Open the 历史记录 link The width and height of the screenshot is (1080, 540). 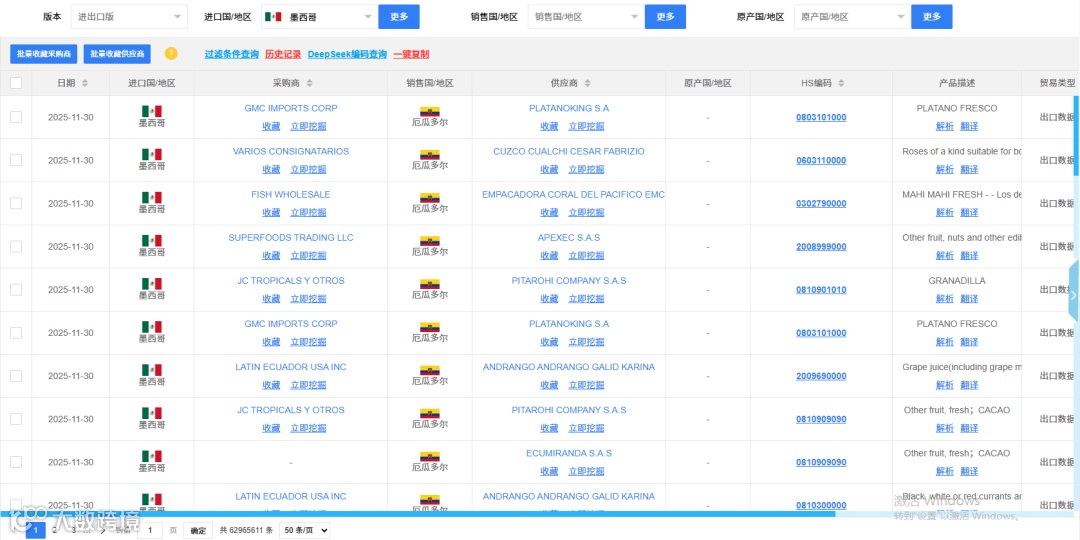pyautogui.click(x=283, y=54)
